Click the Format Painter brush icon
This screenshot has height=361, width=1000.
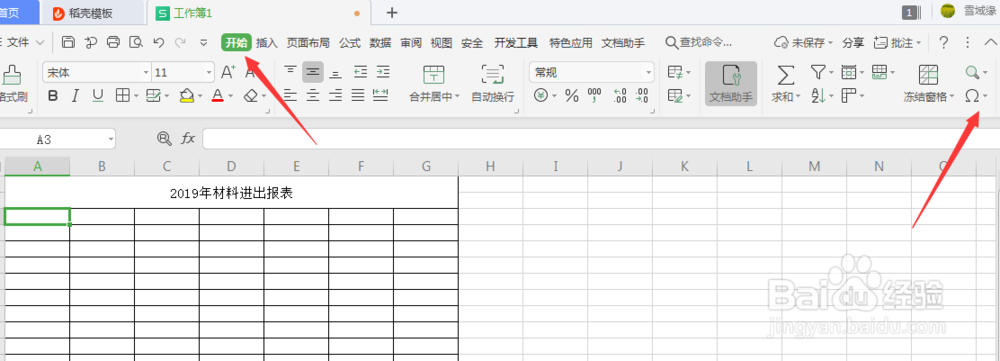[11, 75]
